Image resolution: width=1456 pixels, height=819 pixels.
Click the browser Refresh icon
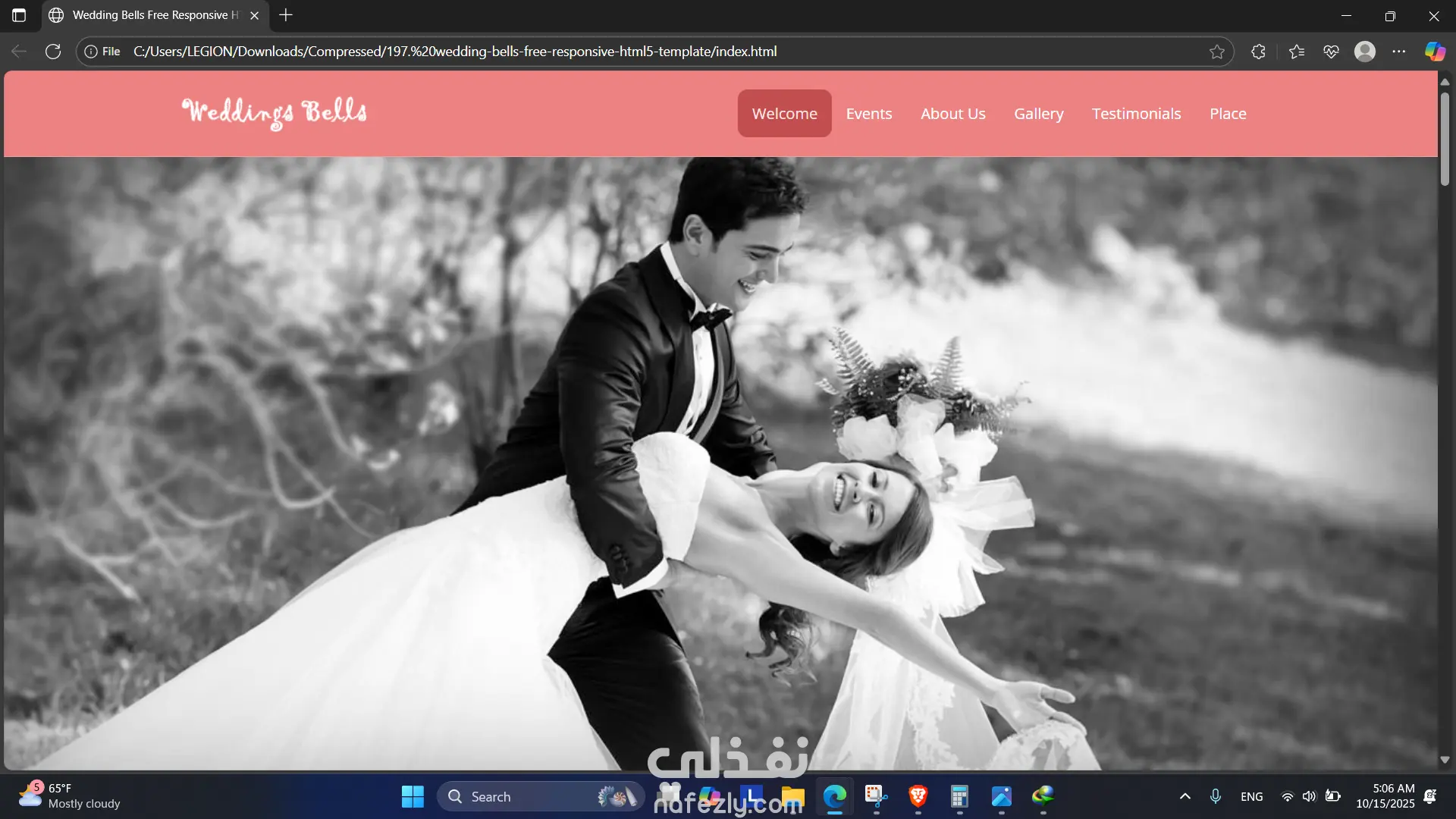[53, 52]
